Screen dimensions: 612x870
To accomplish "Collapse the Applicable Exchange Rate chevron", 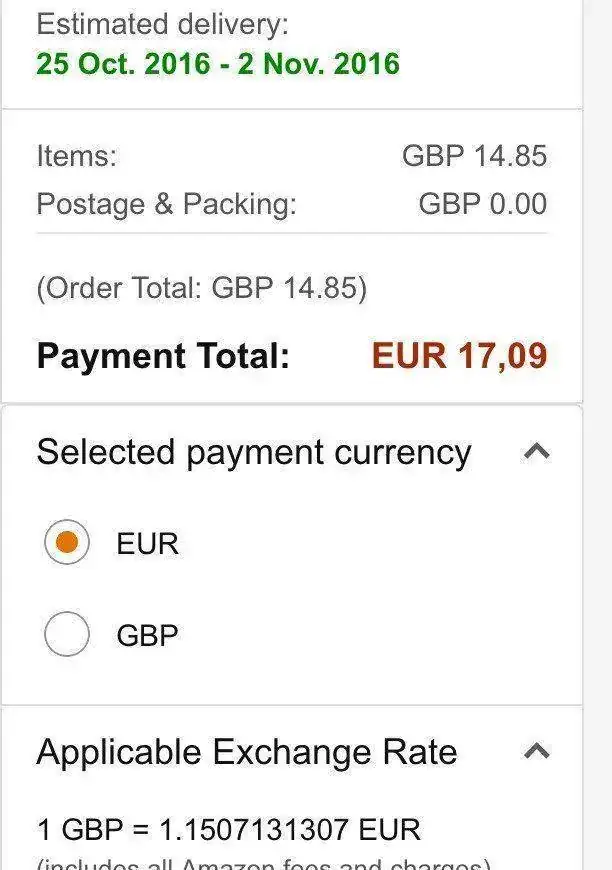I will click(x=537, y=751).
